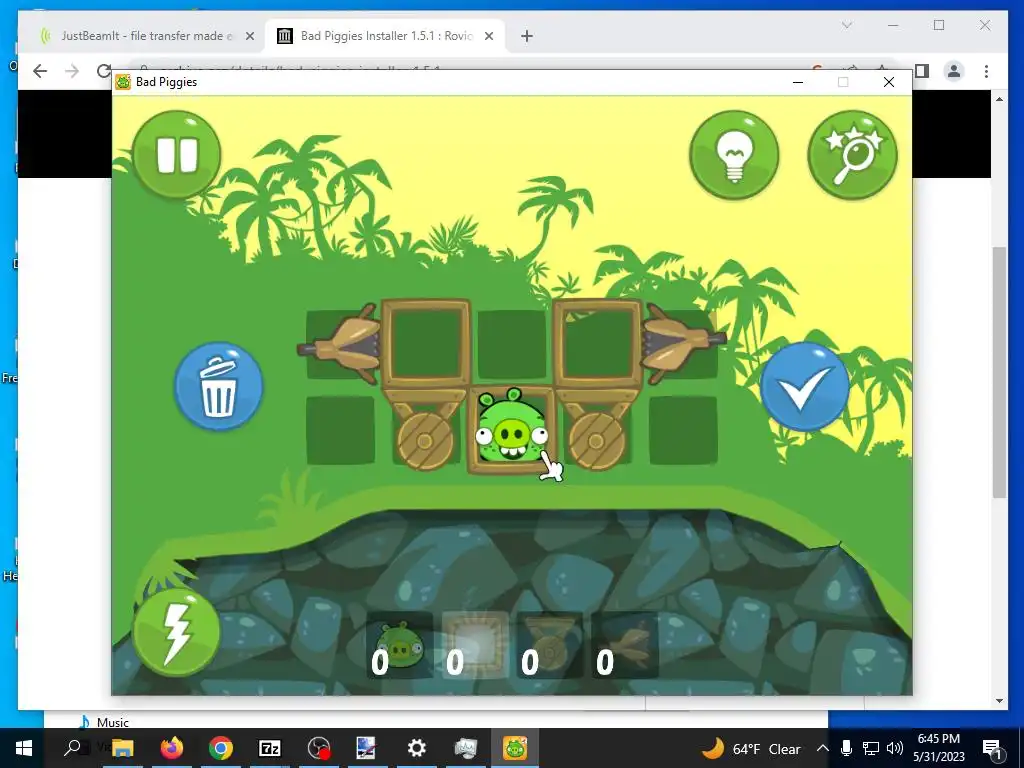Open the weather widget 64°F Clear
This screenshot has height=768, width=1024.
(751, 748)
